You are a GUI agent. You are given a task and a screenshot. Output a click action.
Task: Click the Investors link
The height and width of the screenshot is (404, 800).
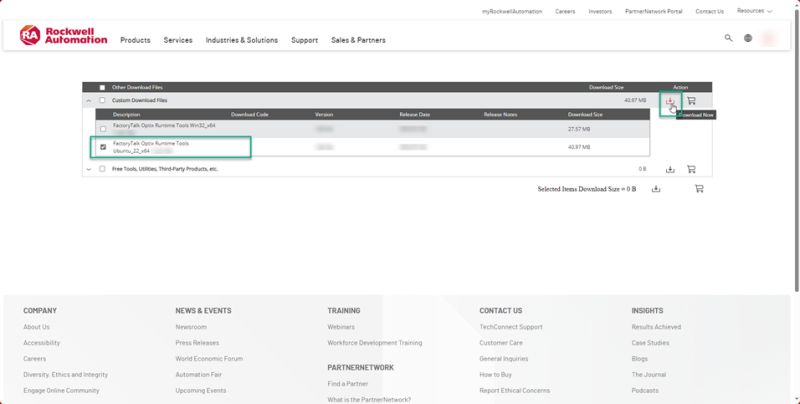click(x=600, y=11)
